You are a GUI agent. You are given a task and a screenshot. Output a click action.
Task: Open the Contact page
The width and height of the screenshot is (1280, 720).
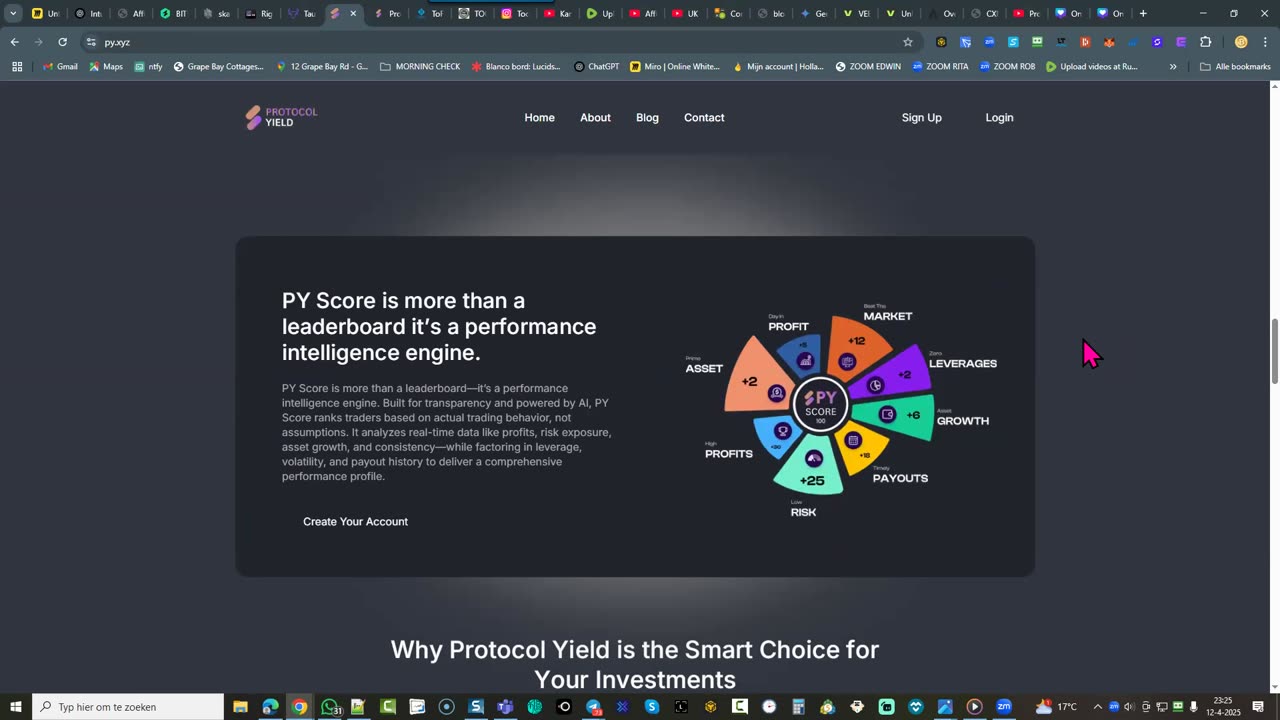coord(704,118)
